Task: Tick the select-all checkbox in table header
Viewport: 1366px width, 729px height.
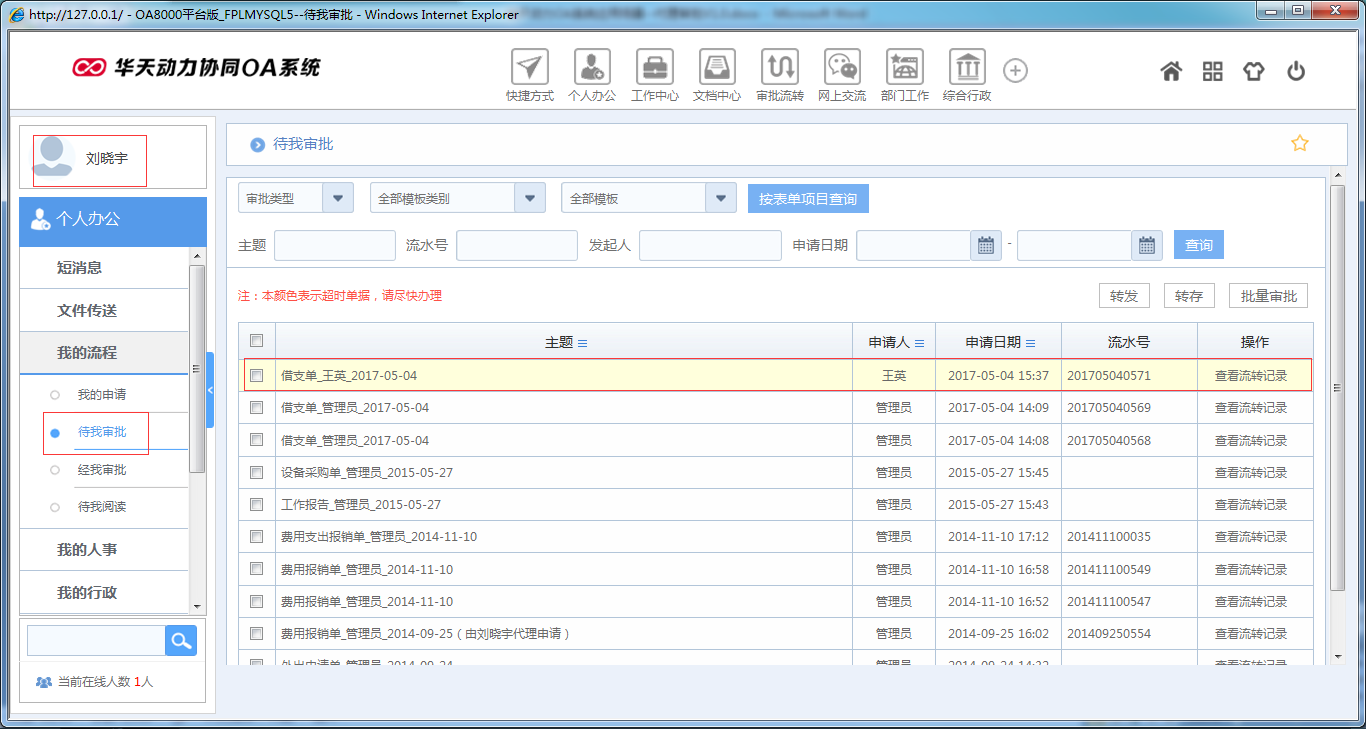Action: click(x=257, y=341)
